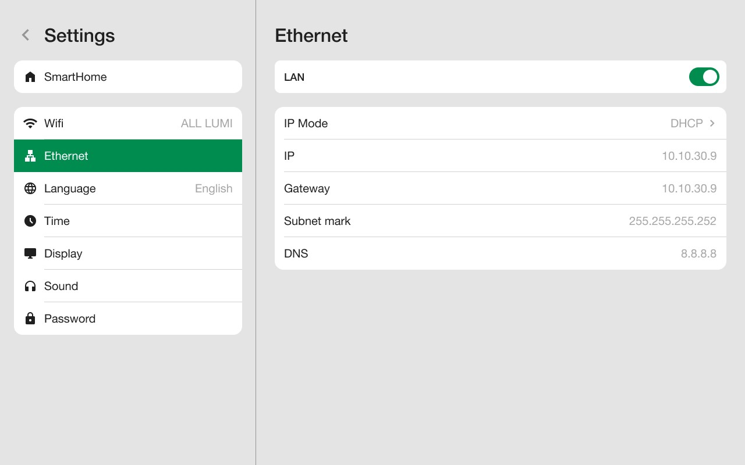745x465 pixels.
Task: Click the Wifi signal icon
Action: point(30,124)
